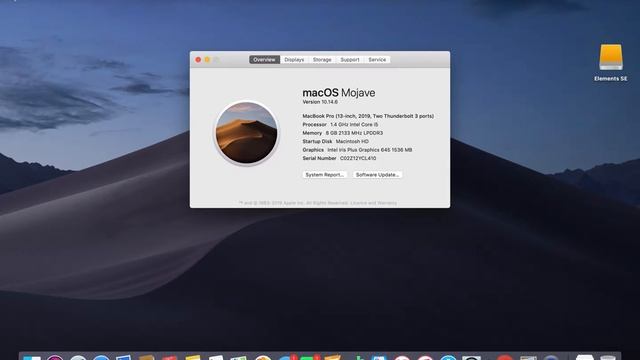Screen dimensions: 640x360
Task: Minimize the About This Mac window
Action: 207,60
